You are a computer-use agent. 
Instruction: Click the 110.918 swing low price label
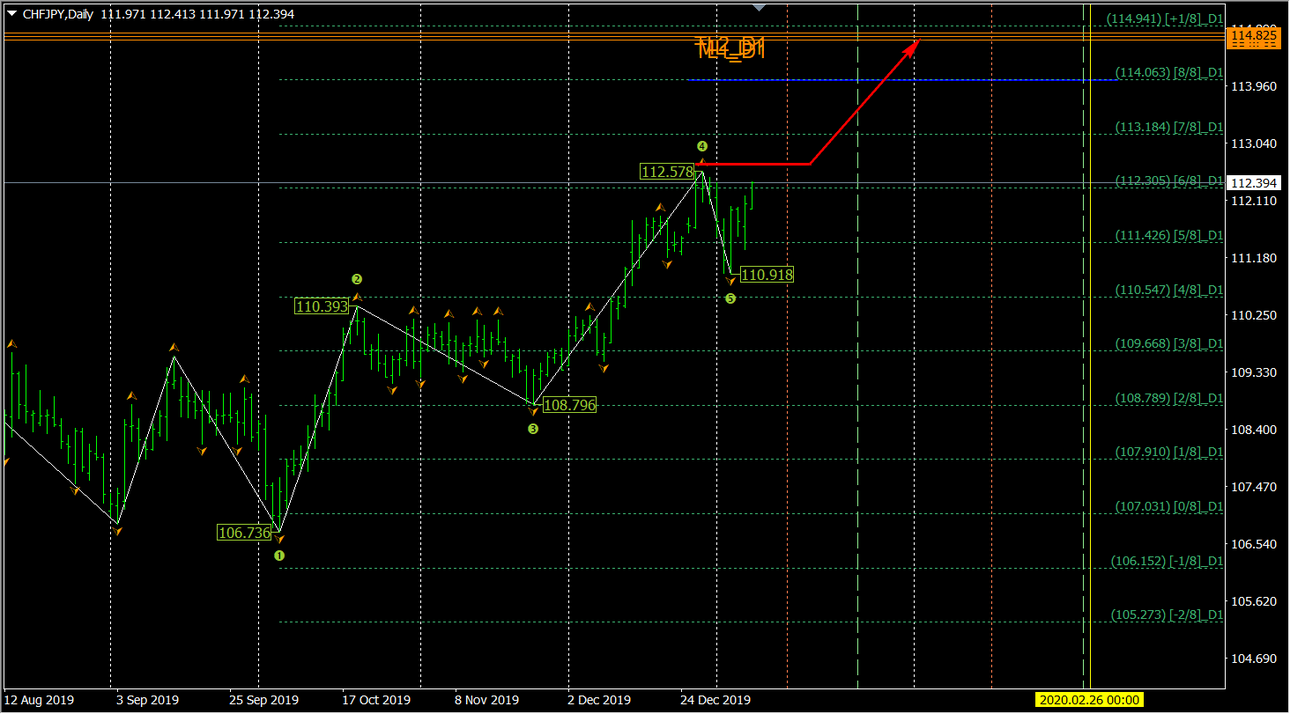(767, 274)
